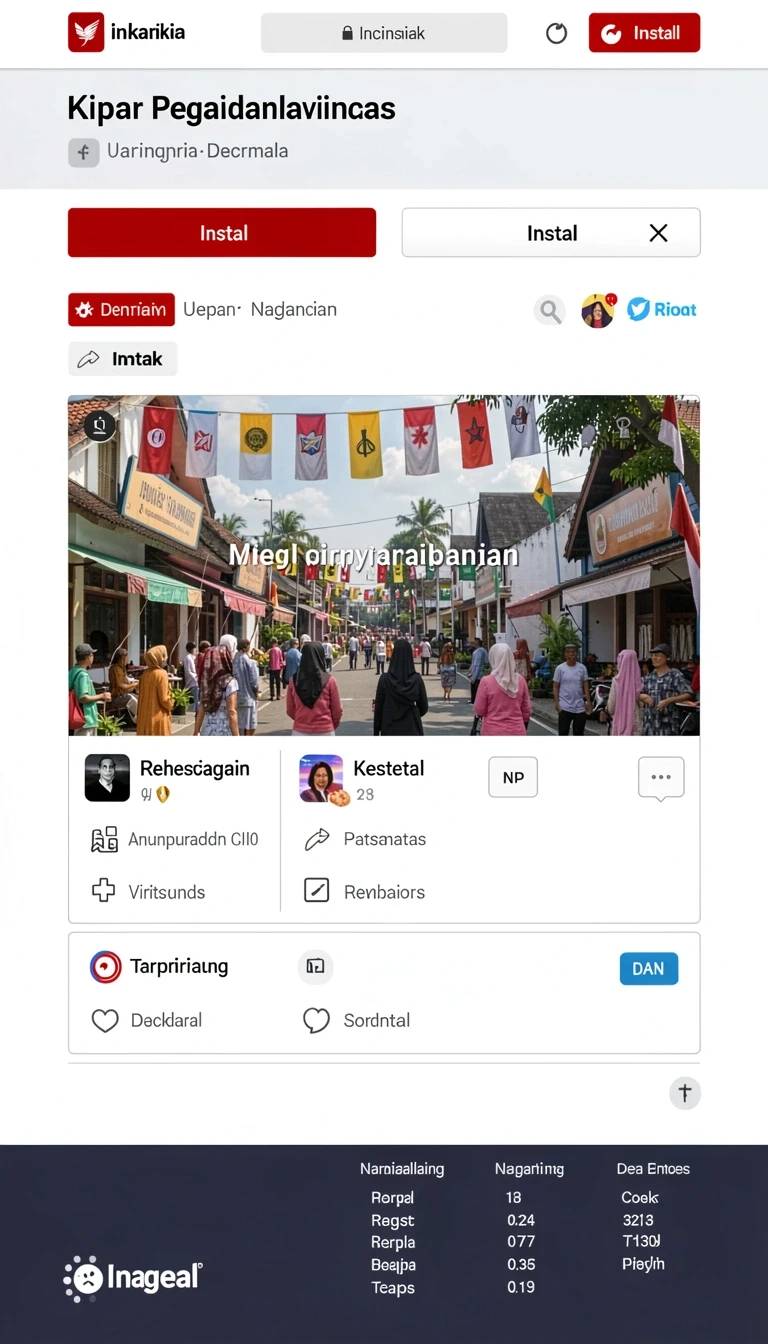The image size is (768, 1344).
Task: Click the NP button
Action: pos(513,777)
